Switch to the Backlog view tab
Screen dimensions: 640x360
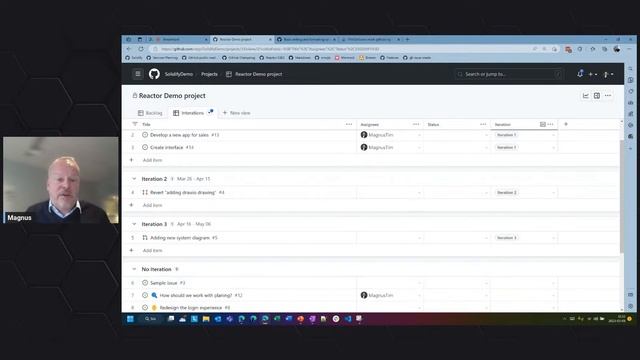pyautogui.click(x=150, y=113)
